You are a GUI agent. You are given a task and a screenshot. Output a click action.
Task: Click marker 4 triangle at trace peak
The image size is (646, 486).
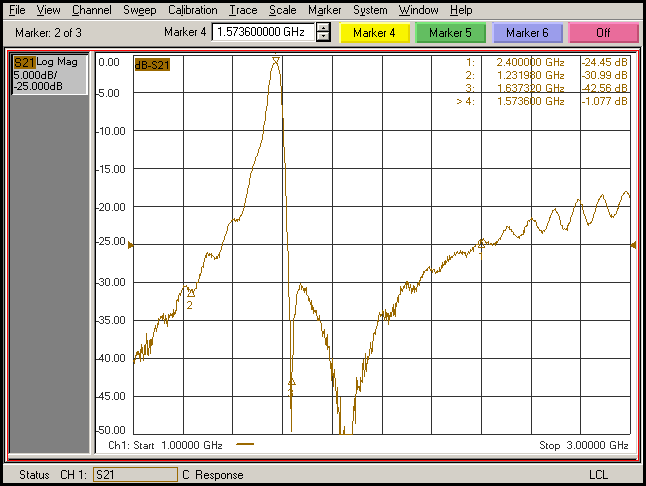click(x=276, y=61)
